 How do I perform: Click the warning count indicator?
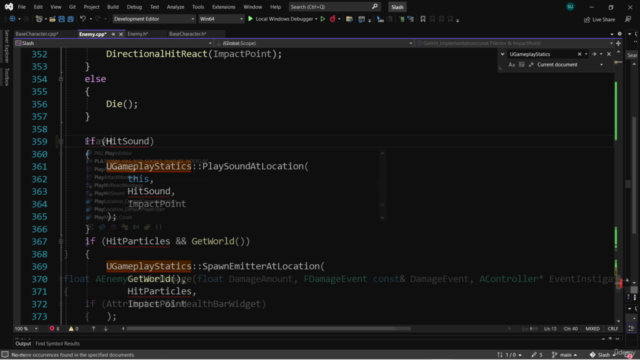[73, 329]
